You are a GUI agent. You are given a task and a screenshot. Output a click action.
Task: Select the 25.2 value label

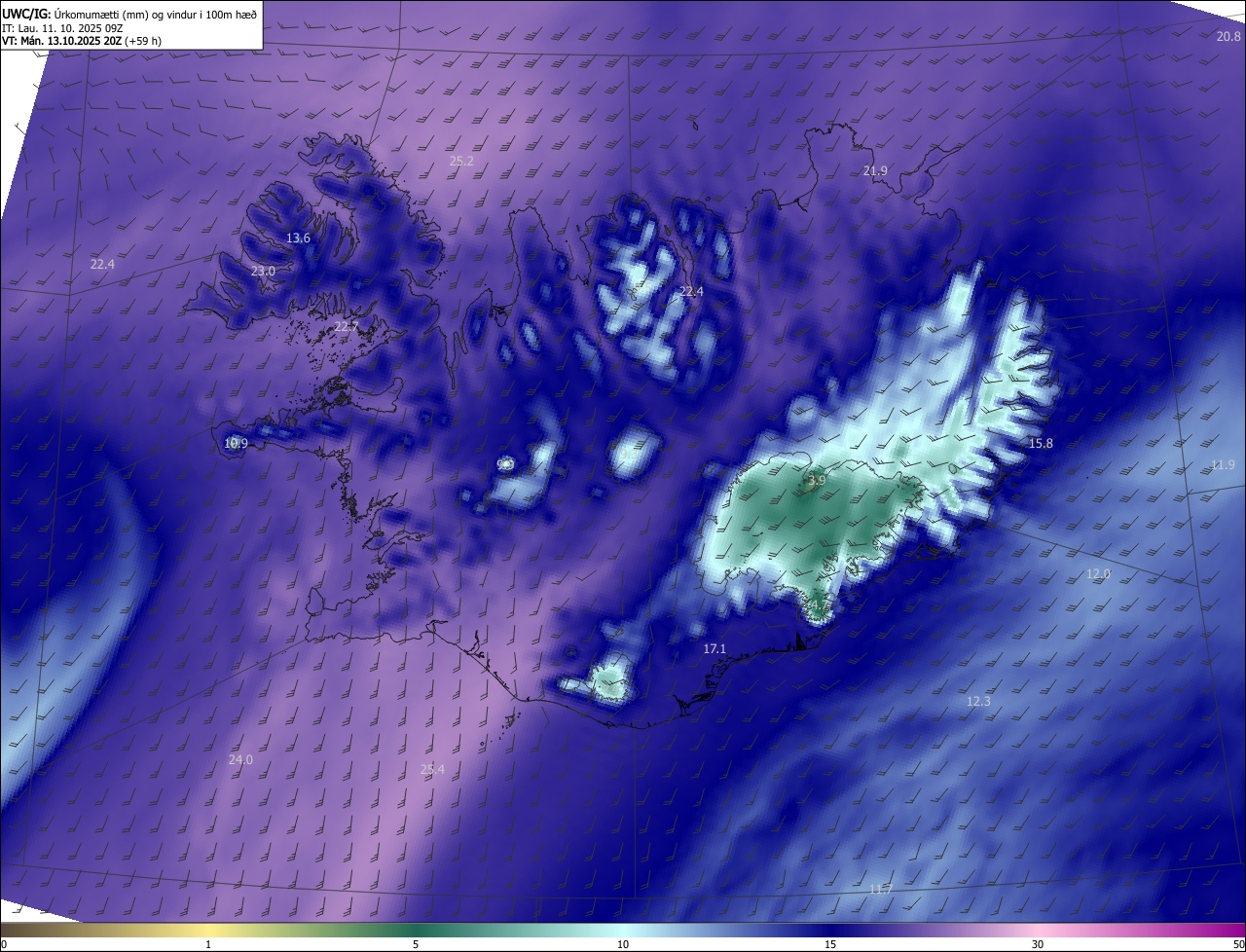461,162
